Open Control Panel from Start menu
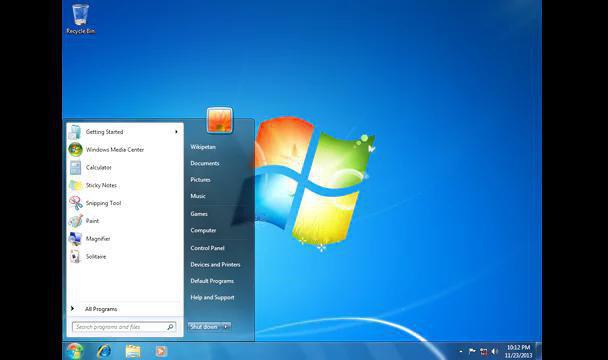This screenshot has width=608, height=360. click(207, 248)
